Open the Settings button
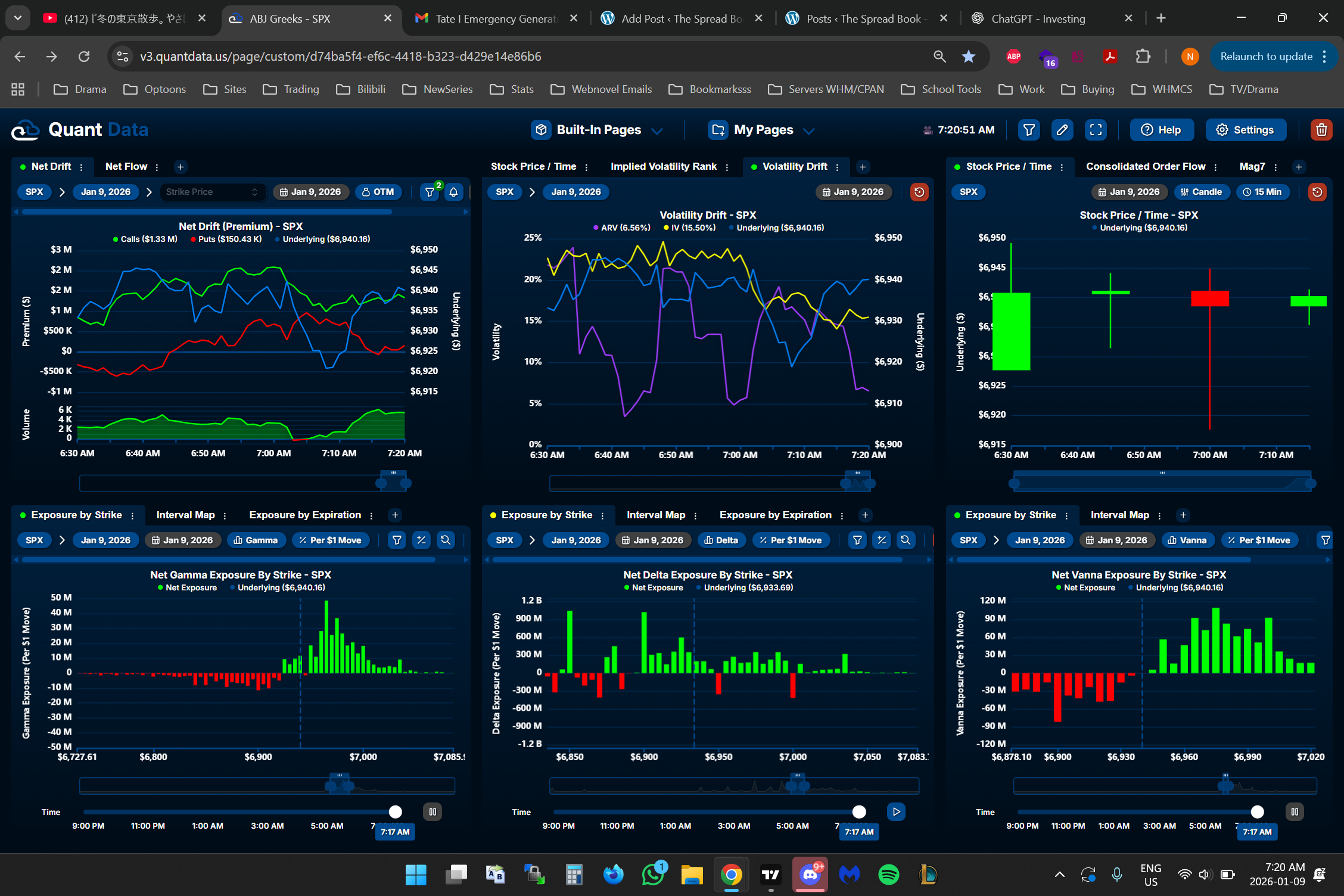Screen dimensions: 1344x896 pyautogui.click(x=1245, y=130)
